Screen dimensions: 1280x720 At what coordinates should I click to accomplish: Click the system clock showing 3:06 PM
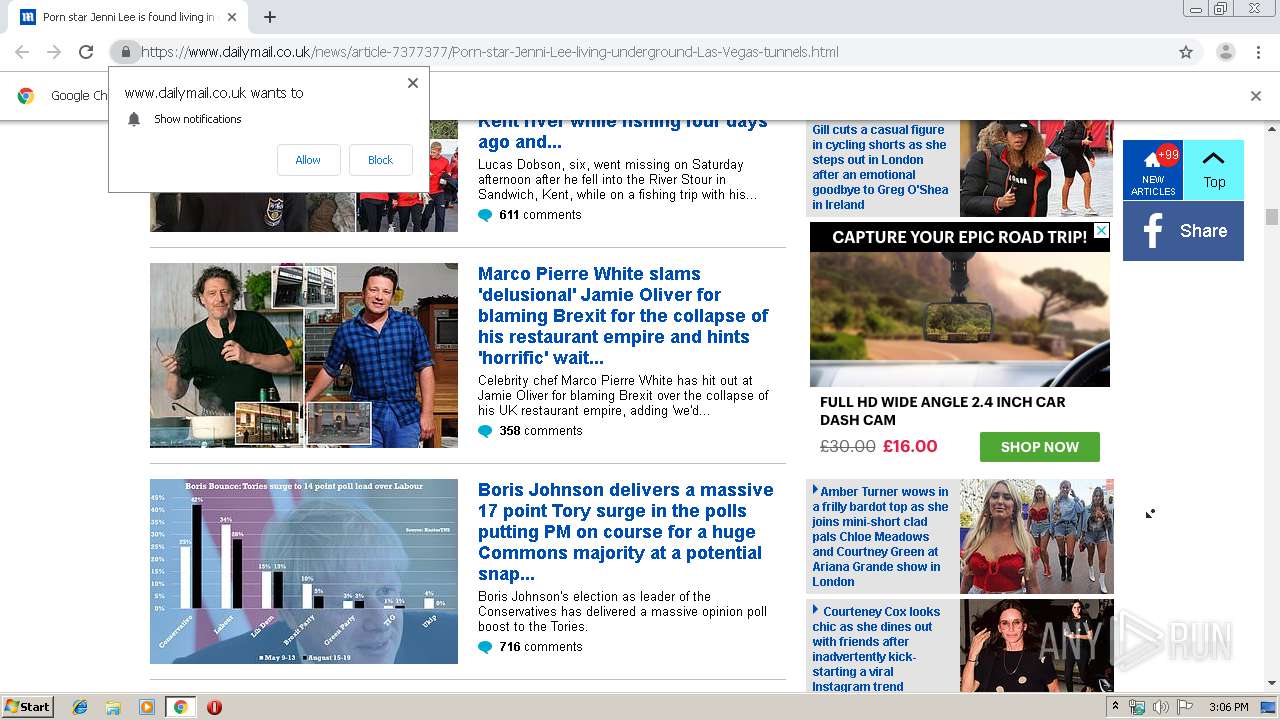point(1228,707)
